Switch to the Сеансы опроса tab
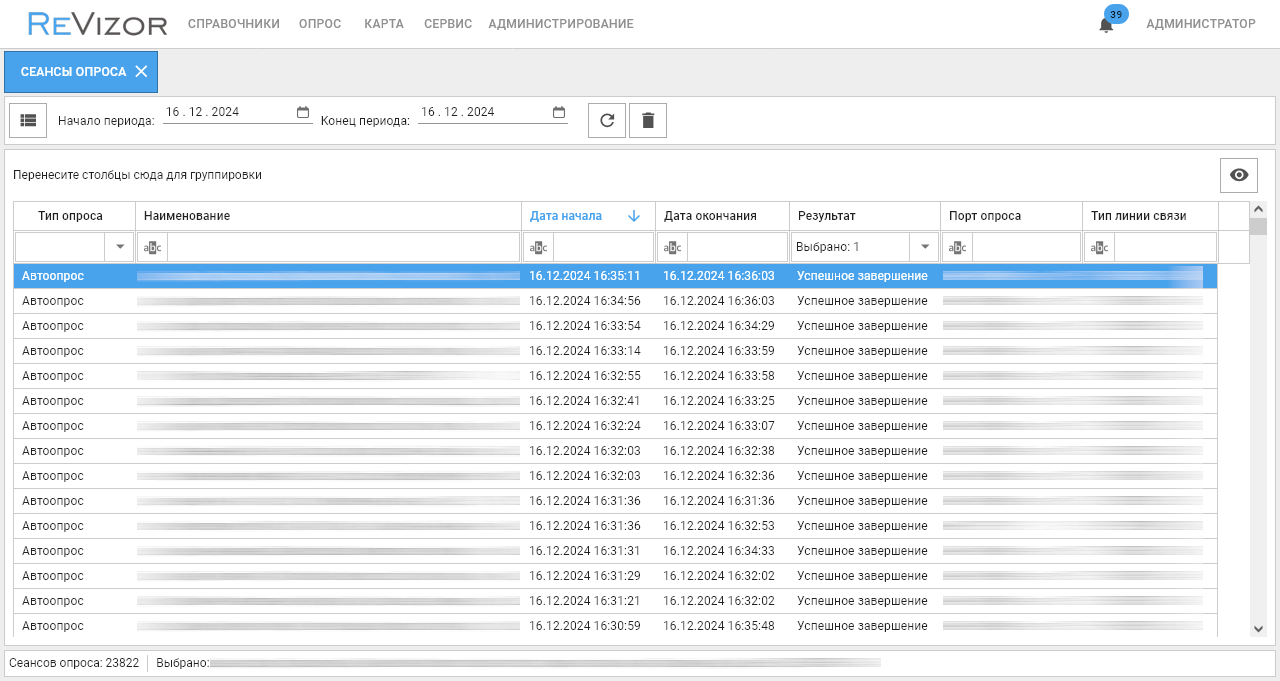 click(74, 72)
